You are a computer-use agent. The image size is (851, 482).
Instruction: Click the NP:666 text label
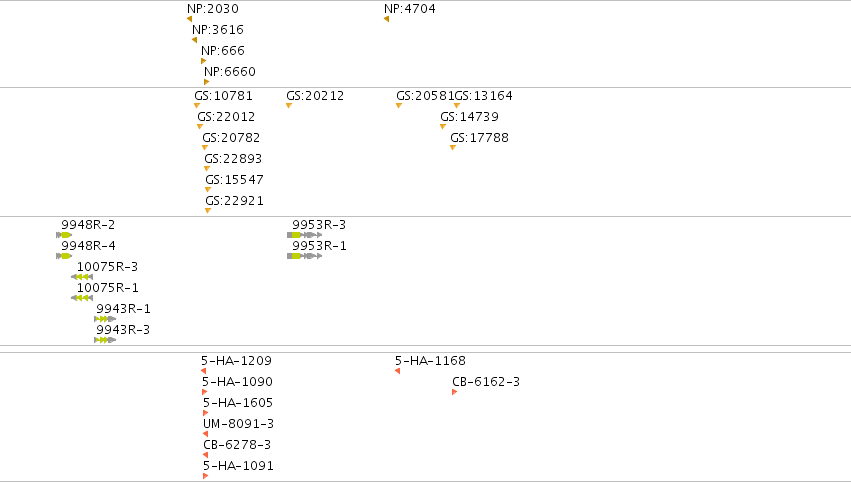(223, 51)
